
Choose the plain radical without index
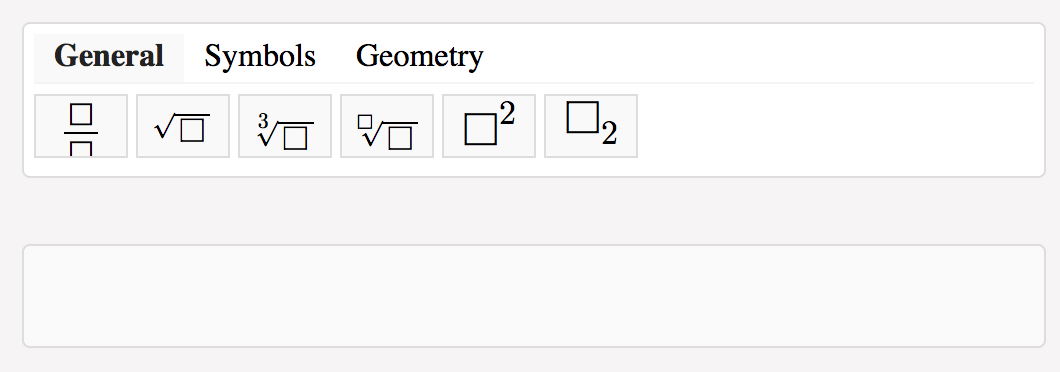[x=183, y=126]
